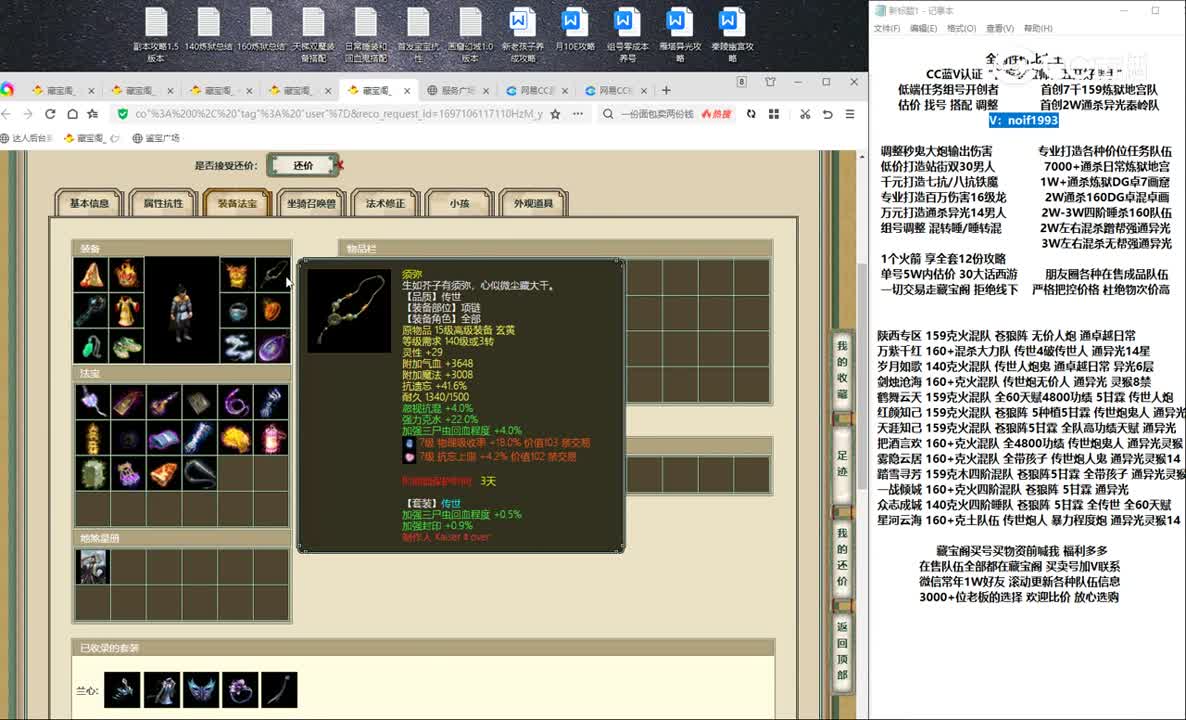Click browser undo closed tab icon
1186x720 pixels.
point(827,114)
